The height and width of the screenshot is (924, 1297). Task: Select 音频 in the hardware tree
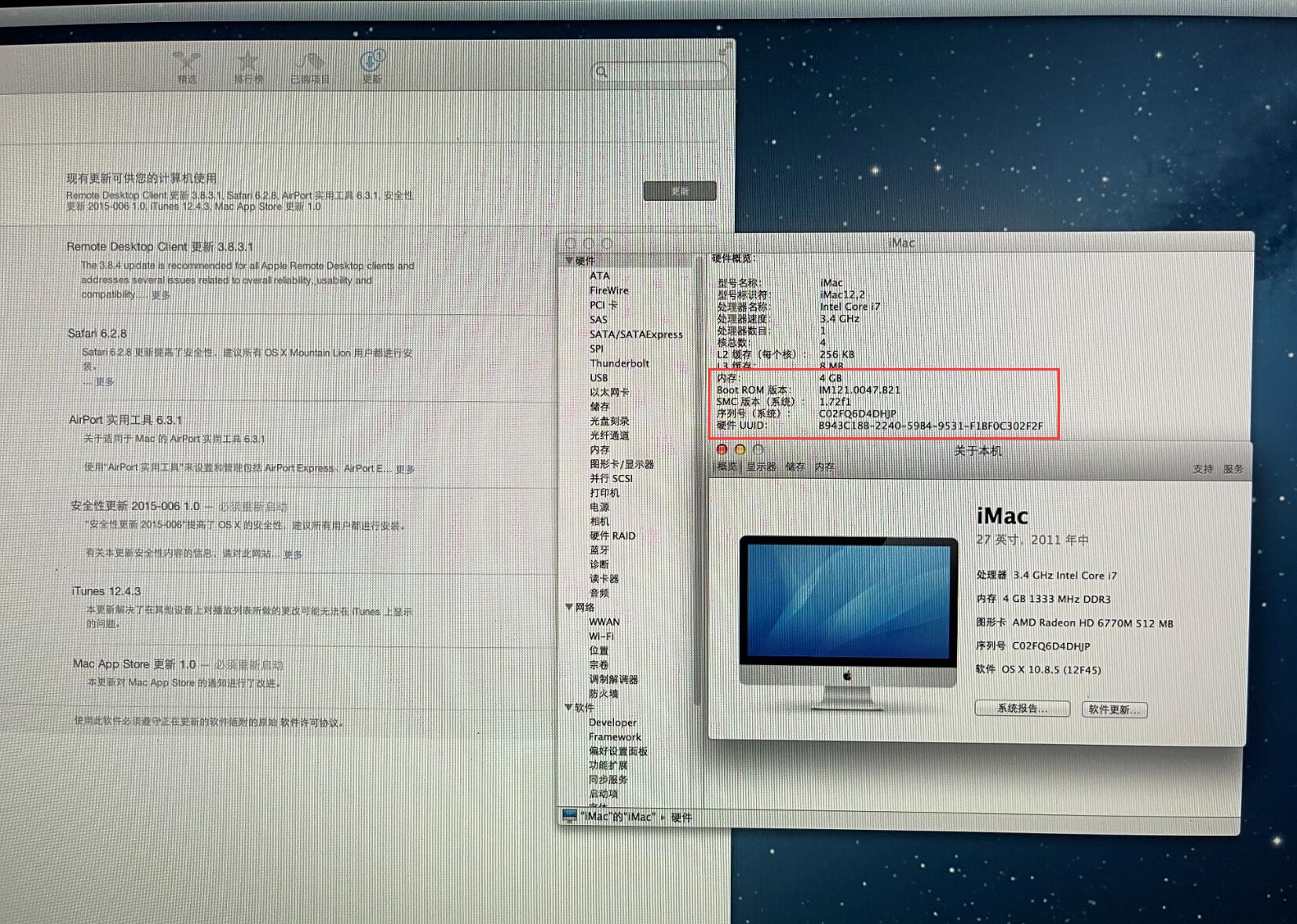(x=599, y=593)
